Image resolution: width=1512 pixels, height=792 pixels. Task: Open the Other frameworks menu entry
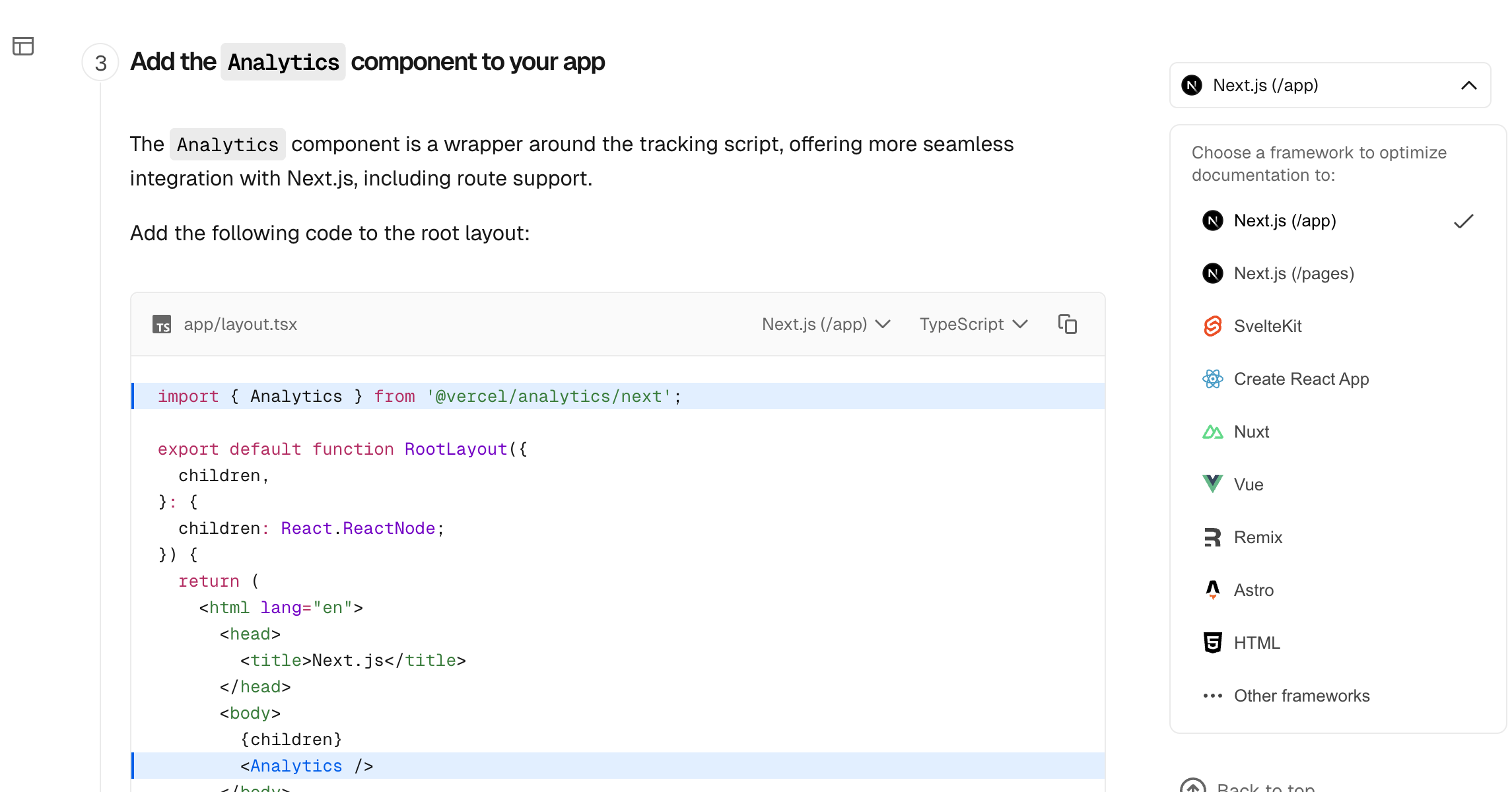(1301, 696)
